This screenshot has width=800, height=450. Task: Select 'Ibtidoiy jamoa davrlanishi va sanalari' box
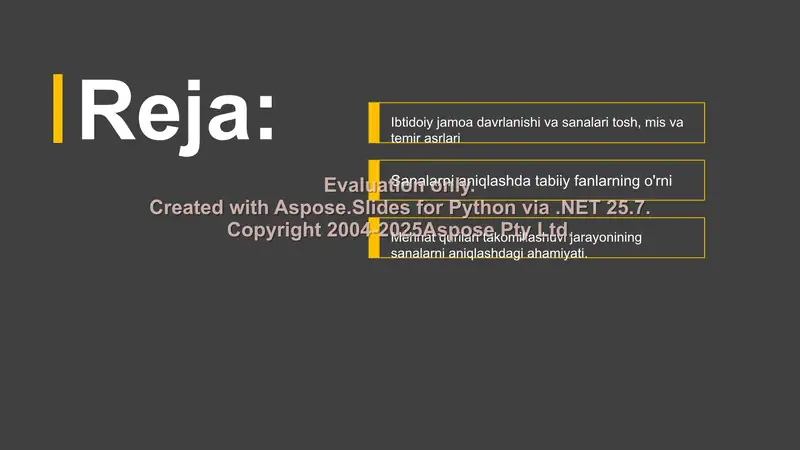coord(537,122)
